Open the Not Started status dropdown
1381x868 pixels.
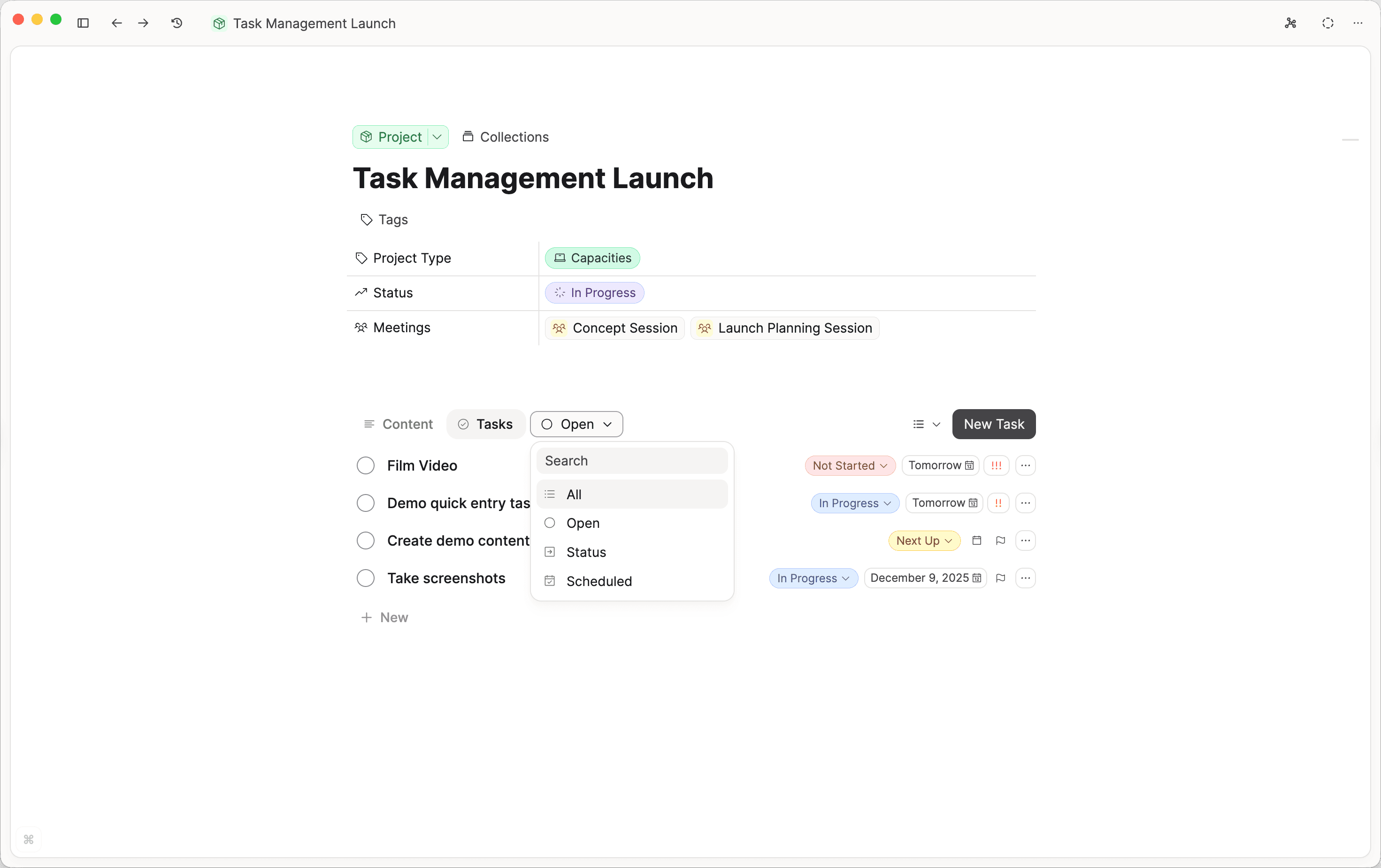[849, 465]
